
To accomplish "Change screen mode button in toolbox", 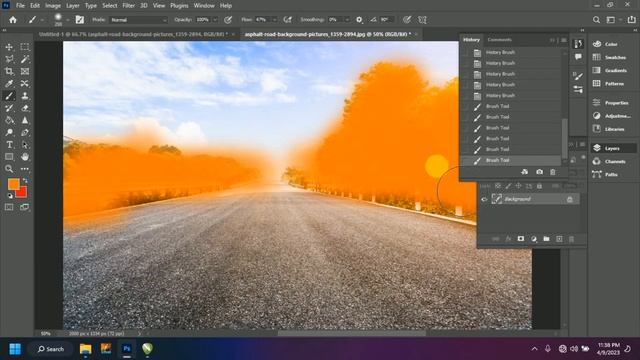I will [x=25, y=207].
